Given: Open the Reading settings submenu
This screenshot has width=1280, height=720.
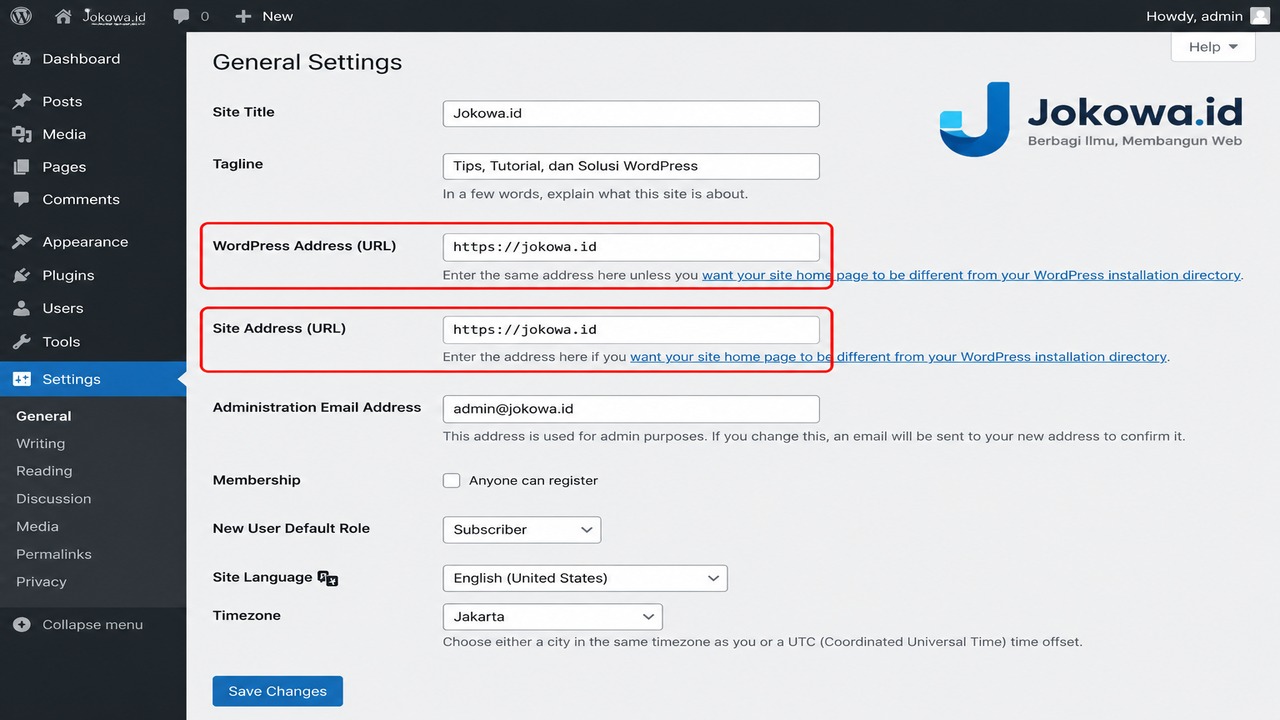Looking at the screenshot, I should [x=44, y=471].
